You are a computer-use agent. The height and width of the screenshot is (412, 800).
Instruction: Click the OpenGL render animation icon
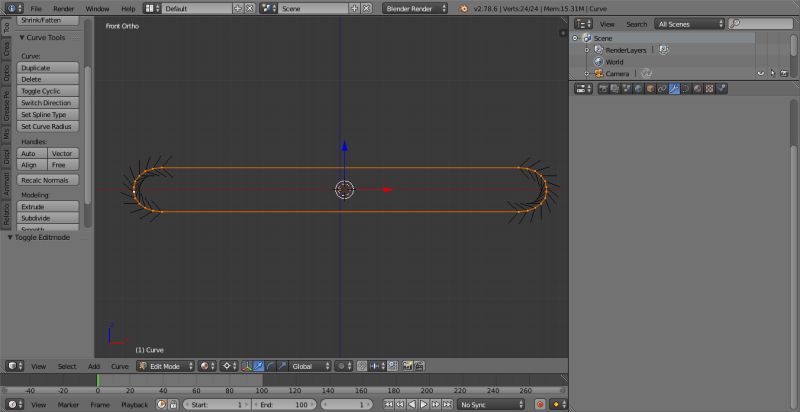(419, 366)
